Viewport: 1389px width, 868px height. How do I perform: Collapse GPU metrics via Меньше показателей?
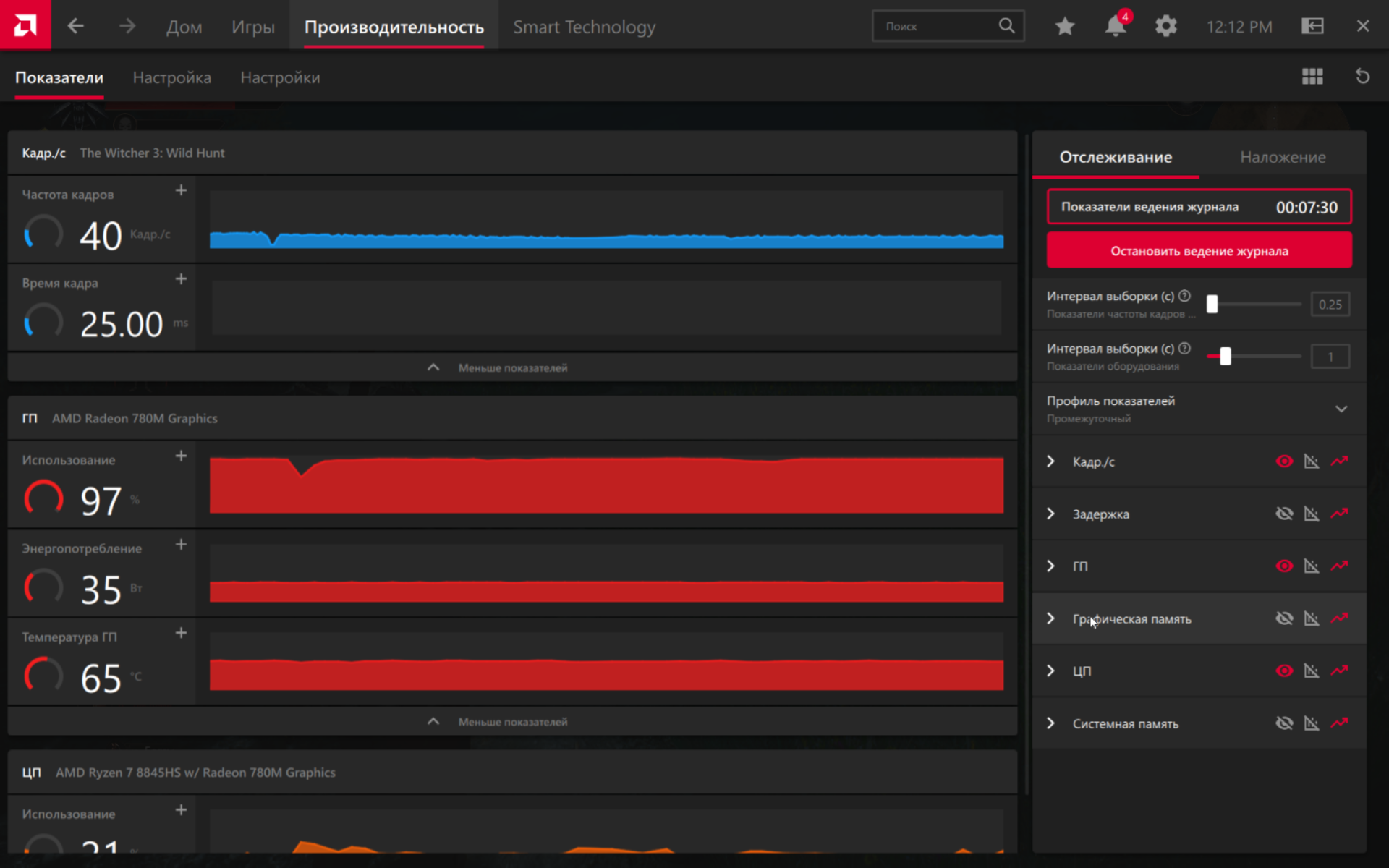[512, 722]
